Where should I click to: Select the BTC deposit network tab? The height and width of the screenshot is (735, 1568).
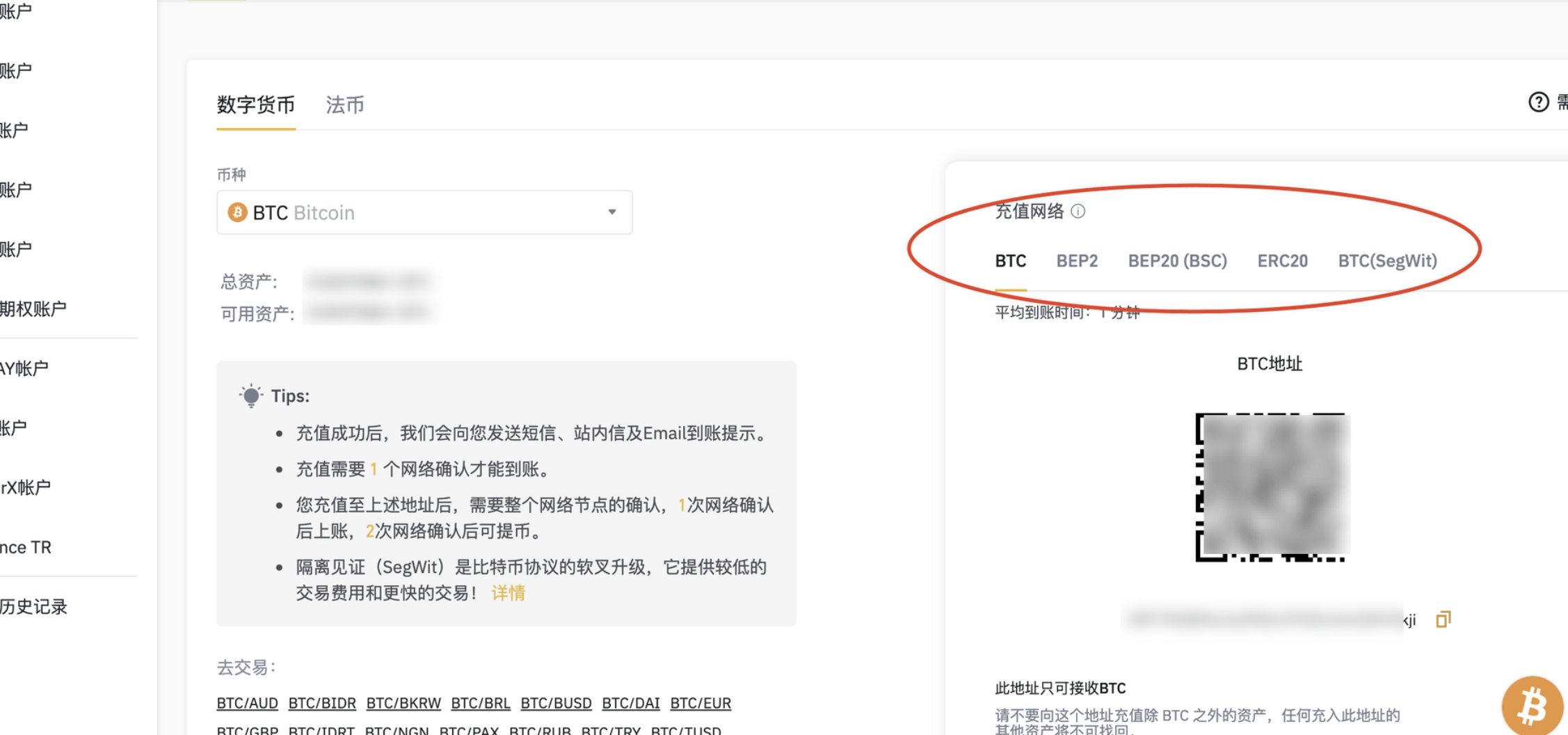coord(1010,261)
